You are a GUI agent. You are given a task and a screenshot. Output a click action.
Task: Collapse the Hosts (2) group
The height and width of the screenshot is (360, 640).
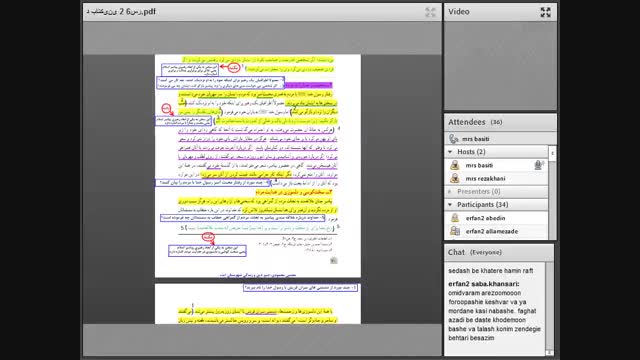(450, 152)
